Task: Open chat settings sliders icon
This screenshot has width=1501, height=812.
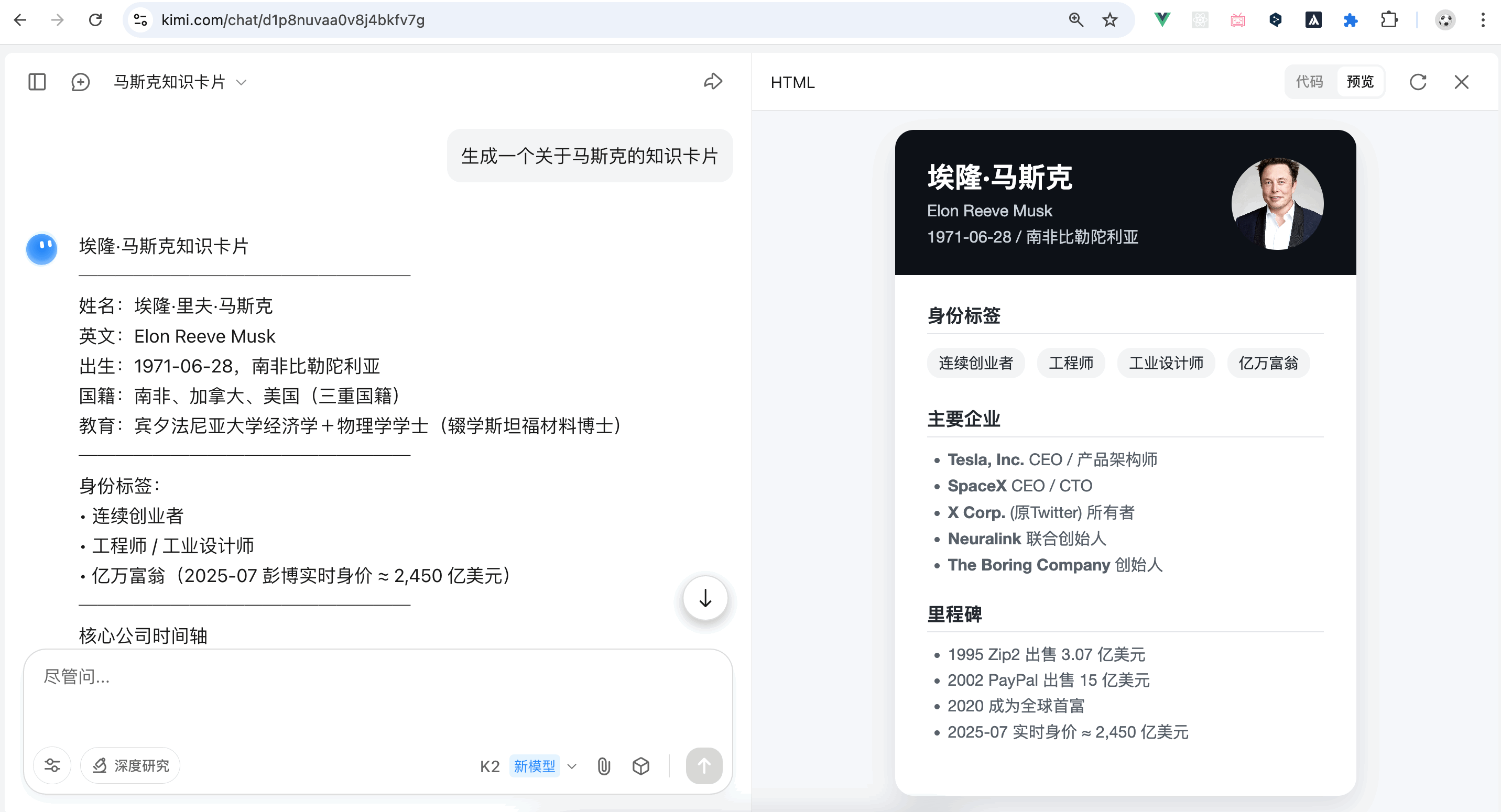Action: click(52, 765)
